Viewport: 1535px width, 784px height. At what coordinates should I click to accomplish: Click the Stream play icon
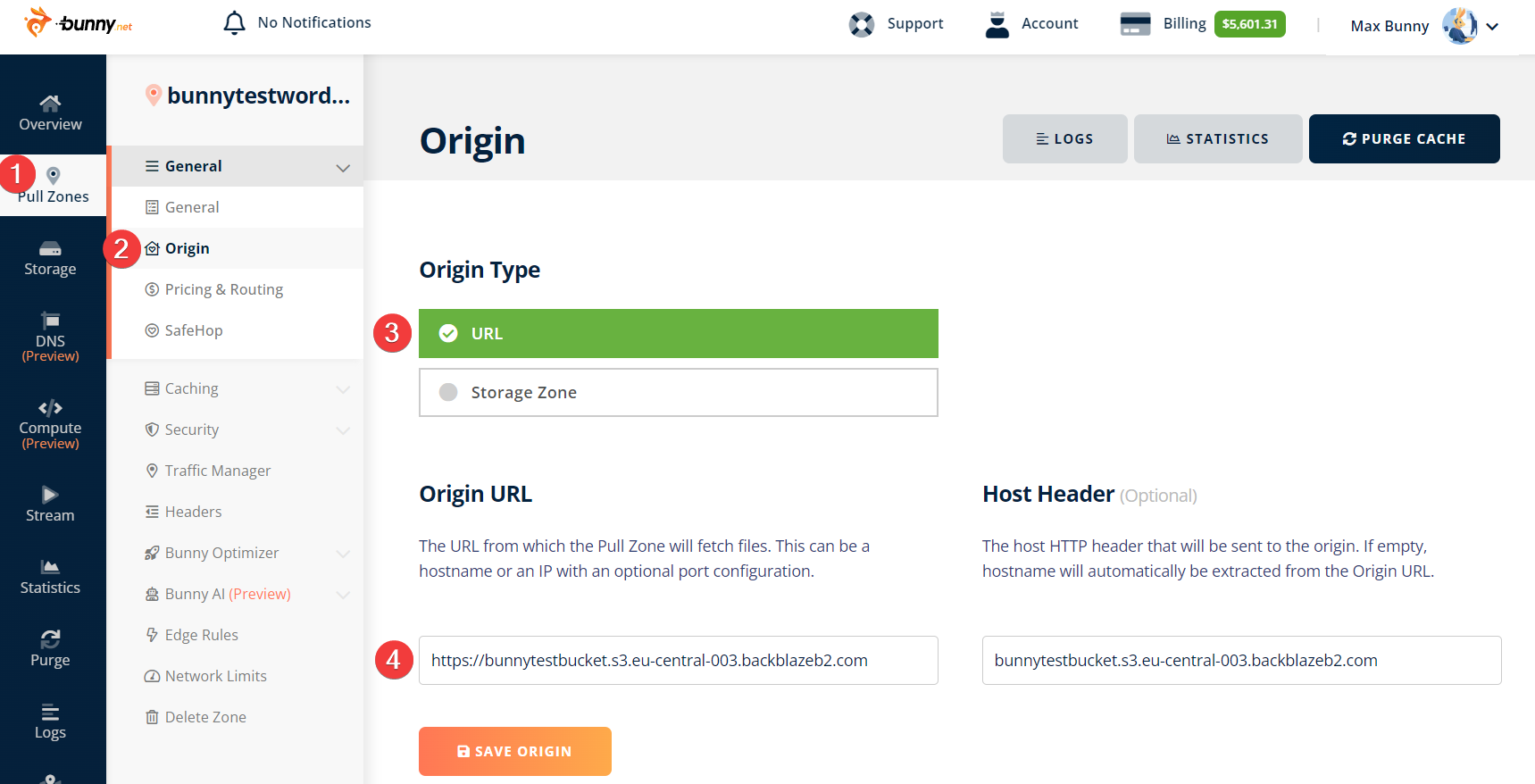[50, 495]
